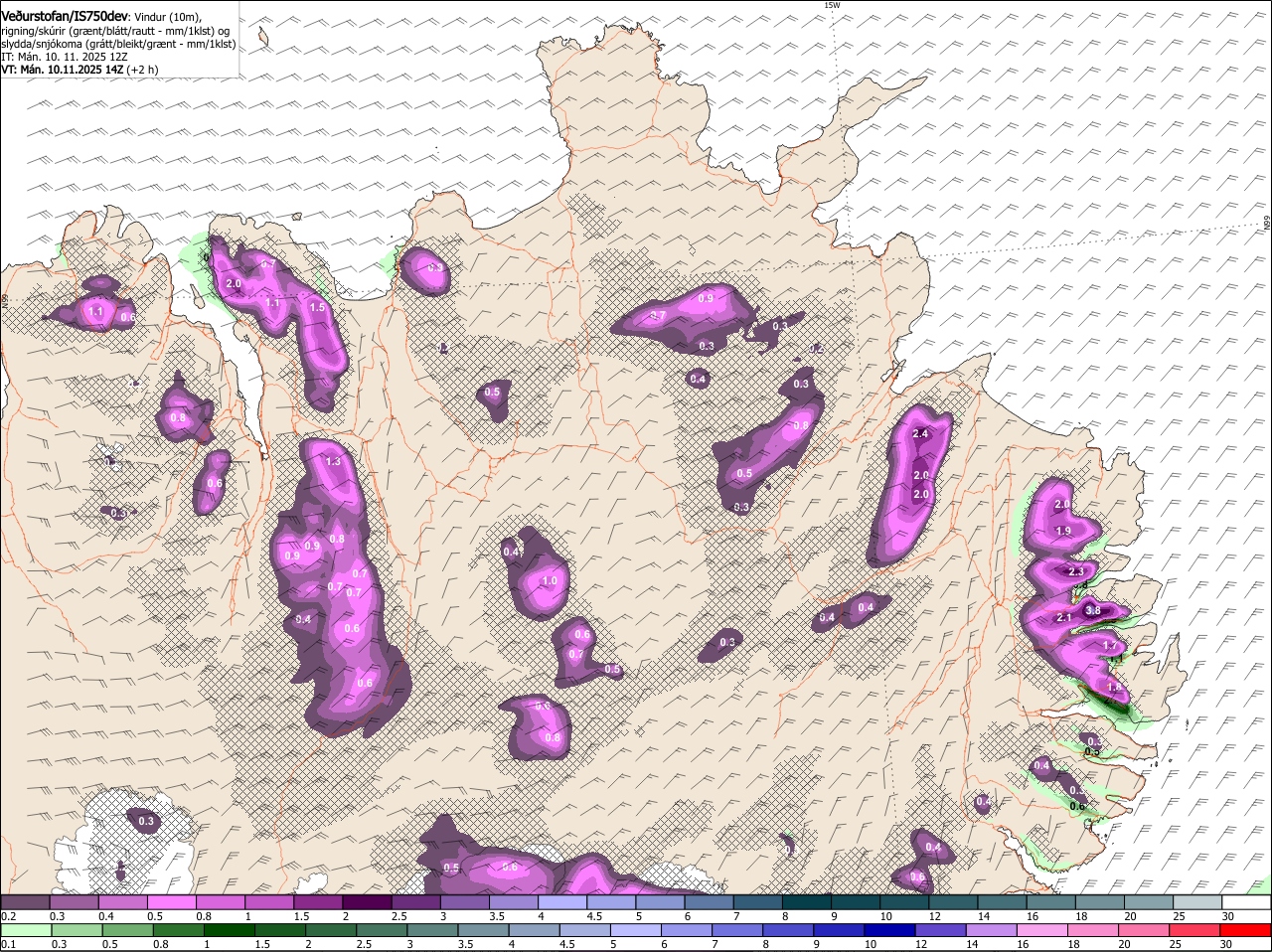This screenshot has width=1272, height=952.
Task: Click the 'IT: Mán. 10. 11. 2025 12Z' line
Action: [x=63, y=57]
